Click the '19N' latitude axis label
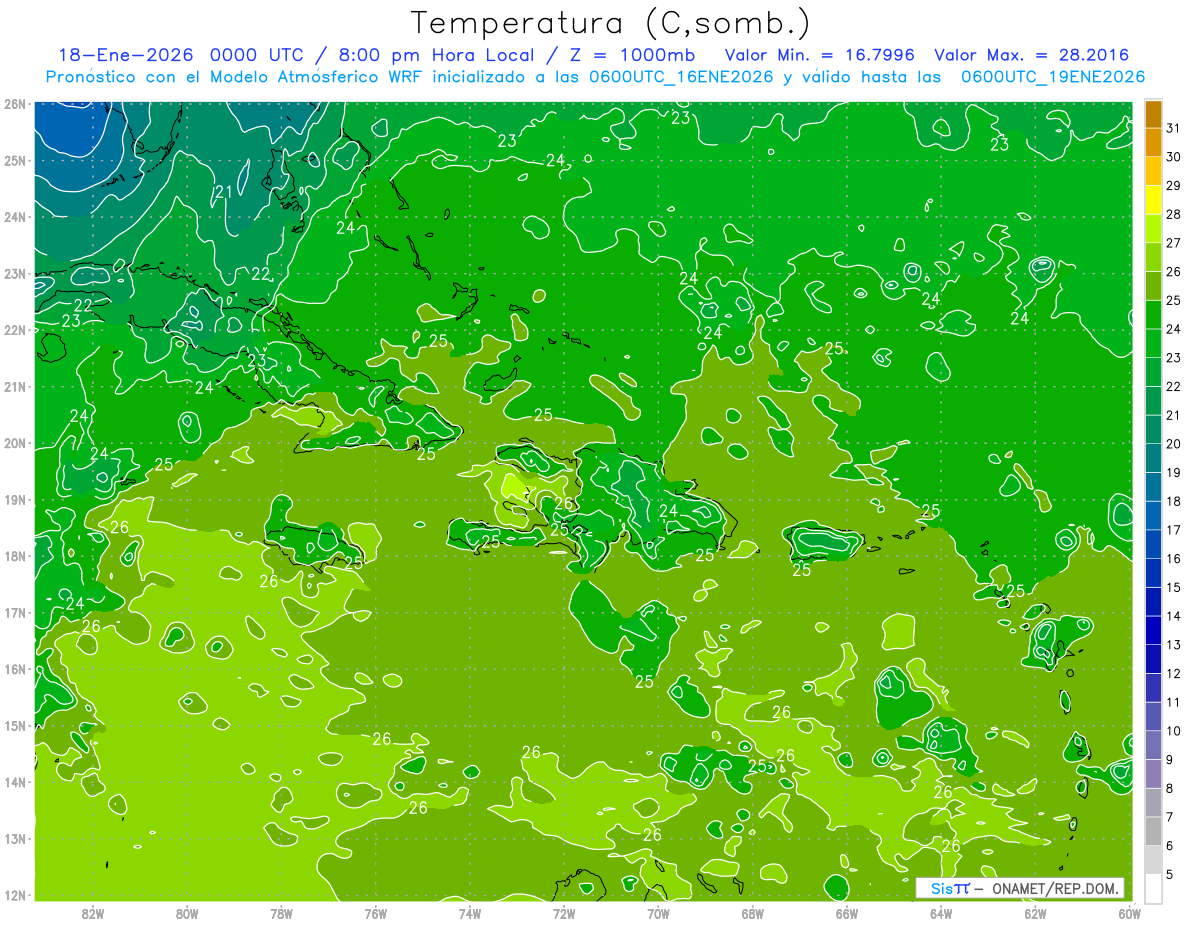 14,500
